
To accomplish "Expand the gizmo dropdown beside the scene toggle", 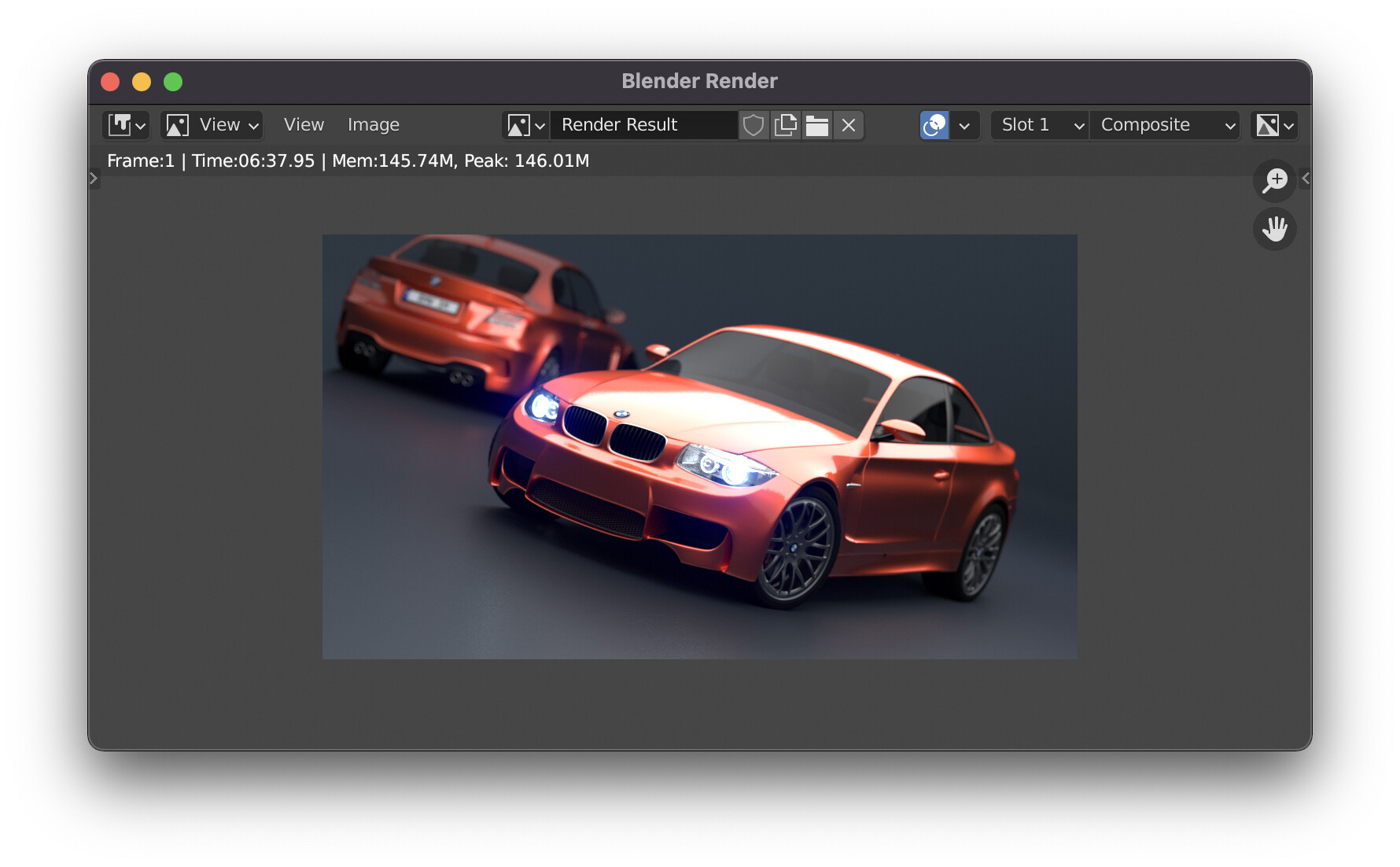I will [966, 125].
